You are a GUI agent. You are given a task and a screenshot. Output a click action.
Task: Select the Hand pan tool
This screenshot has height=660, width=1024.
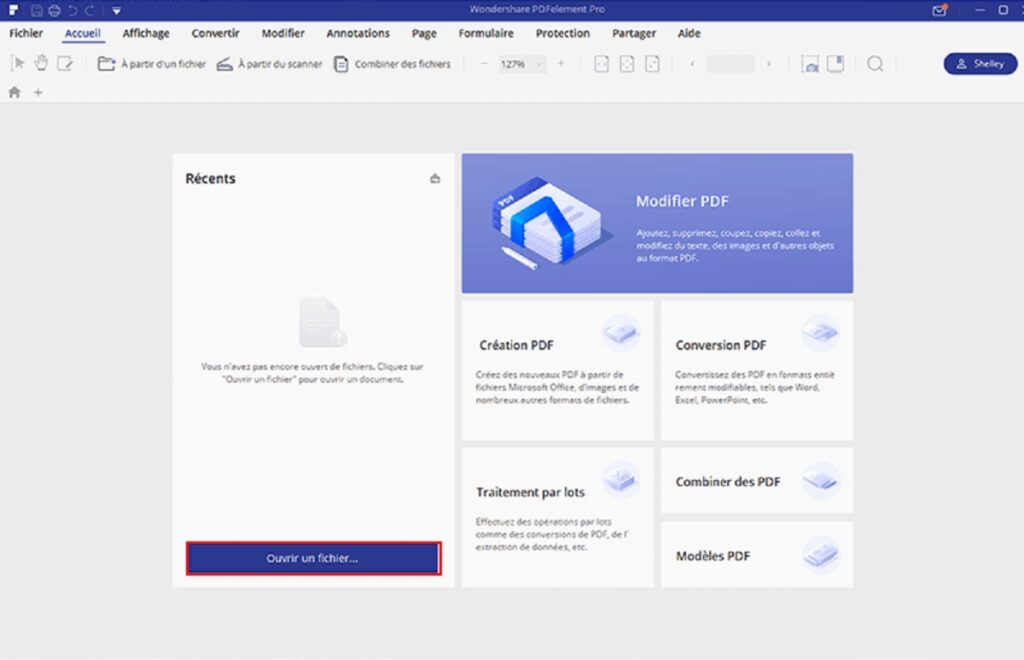pyautogui.click(x=40, y=63)
